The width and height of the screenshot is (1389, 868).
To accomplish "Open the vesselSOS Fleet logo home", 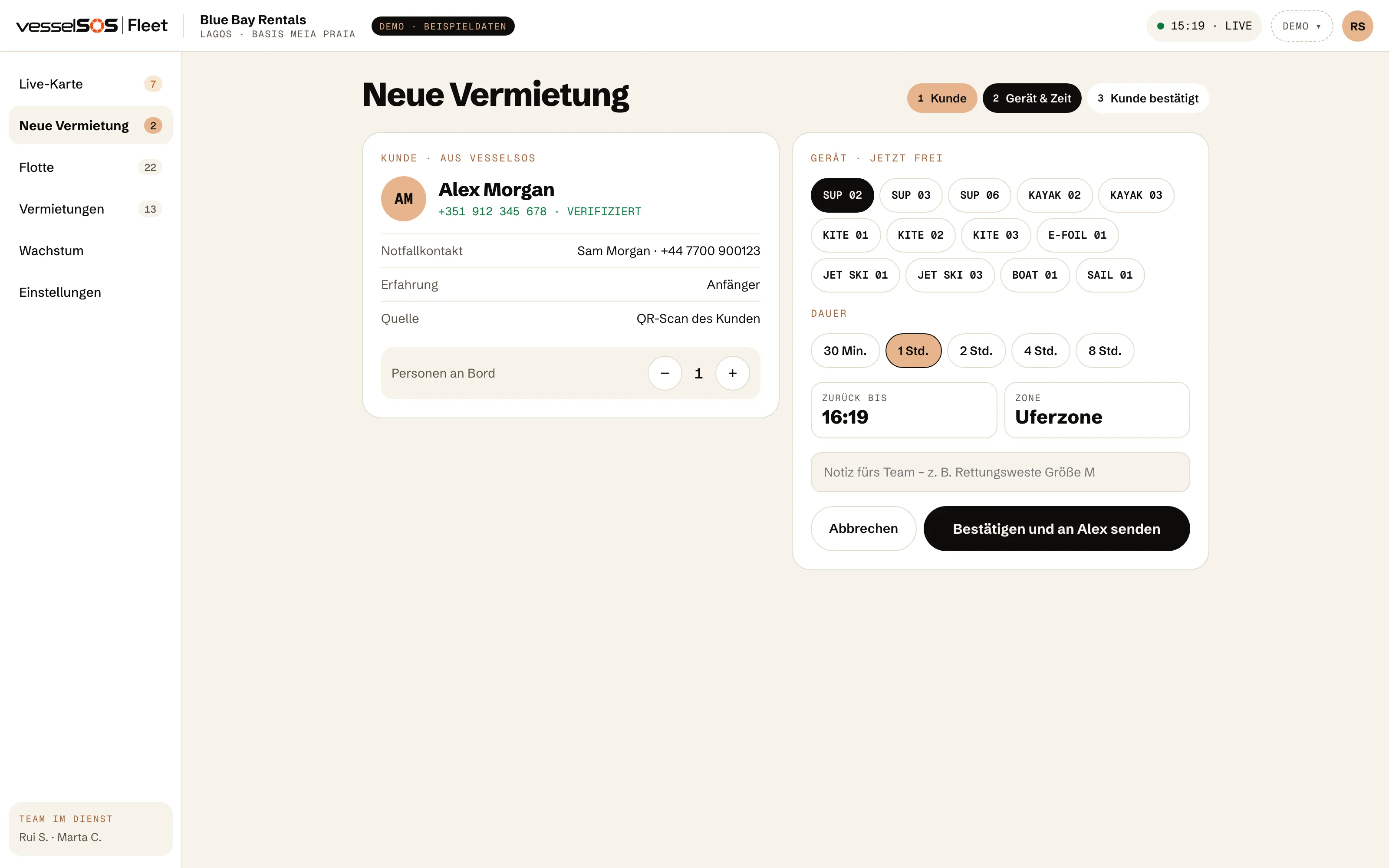I will 92,26.
